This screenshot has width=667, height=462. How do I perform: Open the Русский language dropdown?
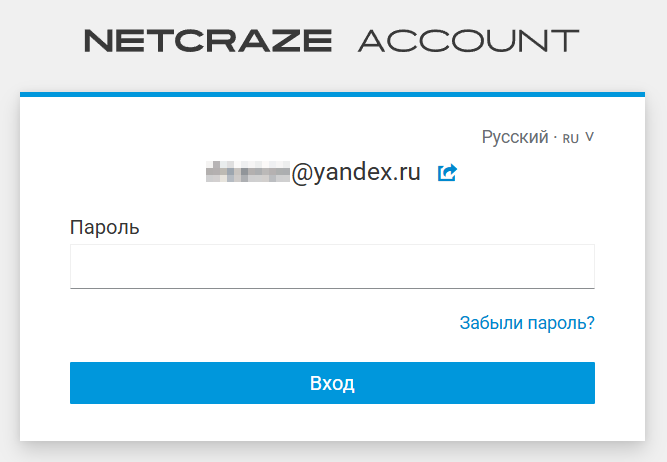[538, 137]
